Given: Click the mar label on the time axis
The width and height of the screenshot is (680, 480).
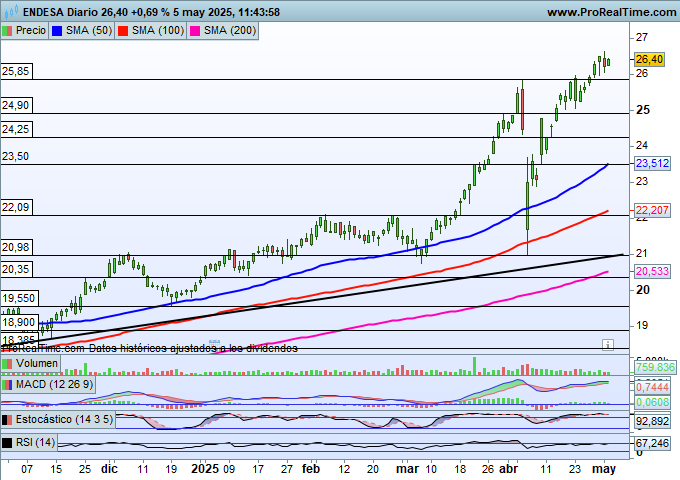Looking at the screenshot, I should pyautogui.click(x=407, y=469).
